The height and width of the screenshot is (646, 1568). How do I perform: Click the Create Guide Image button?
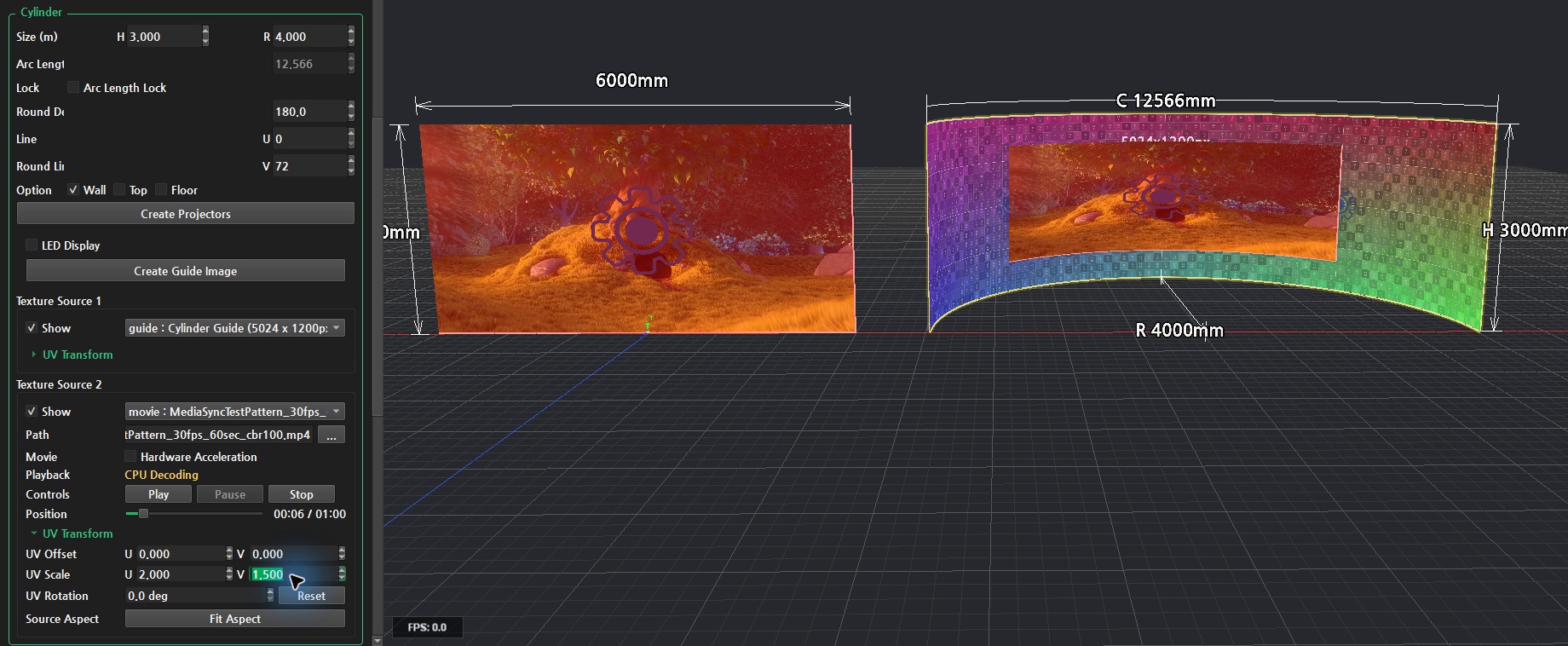pyautogui.click(x=186, y=271)
